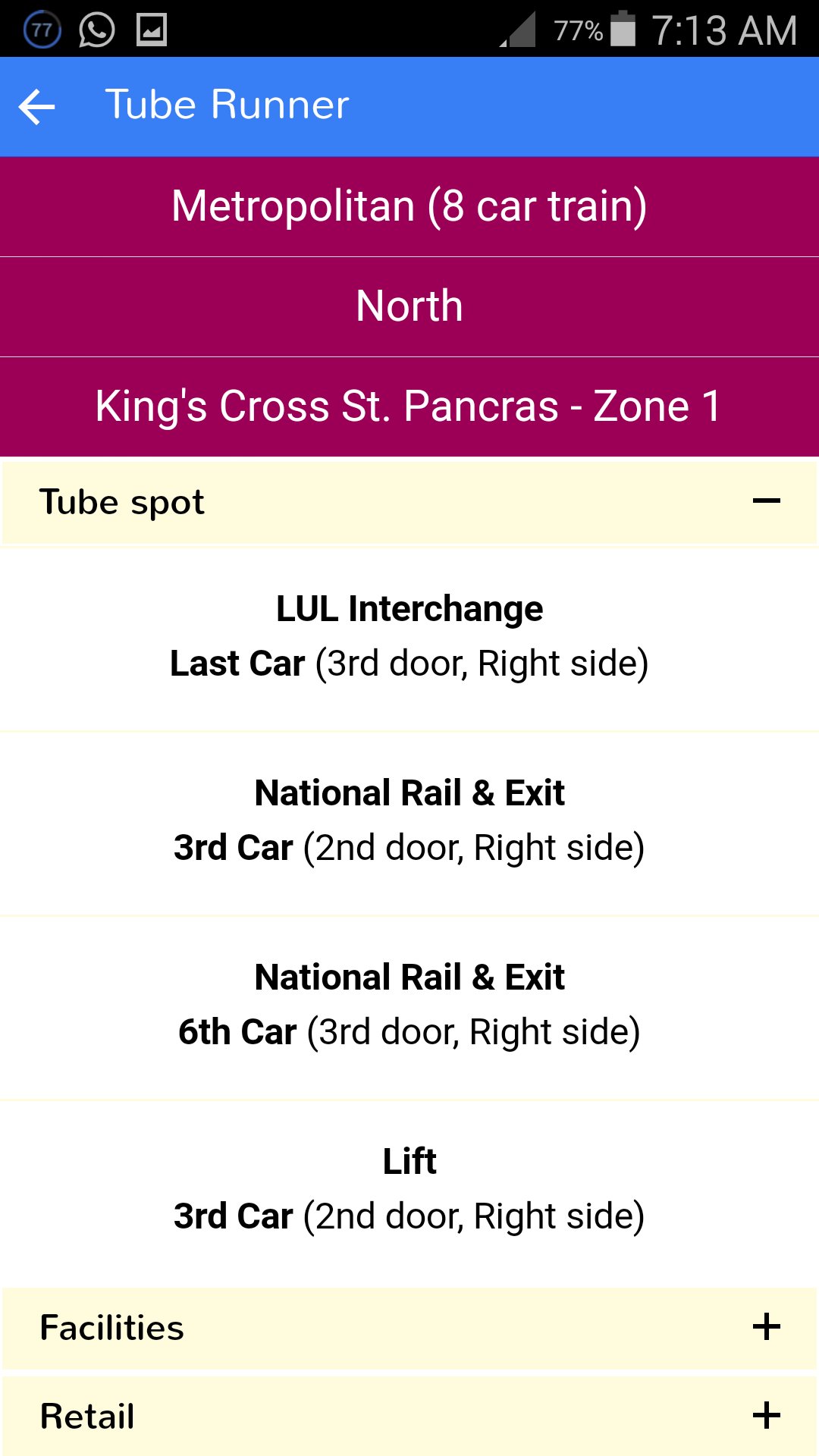
Task: Select the North direction row
Action: pos(409,306)
